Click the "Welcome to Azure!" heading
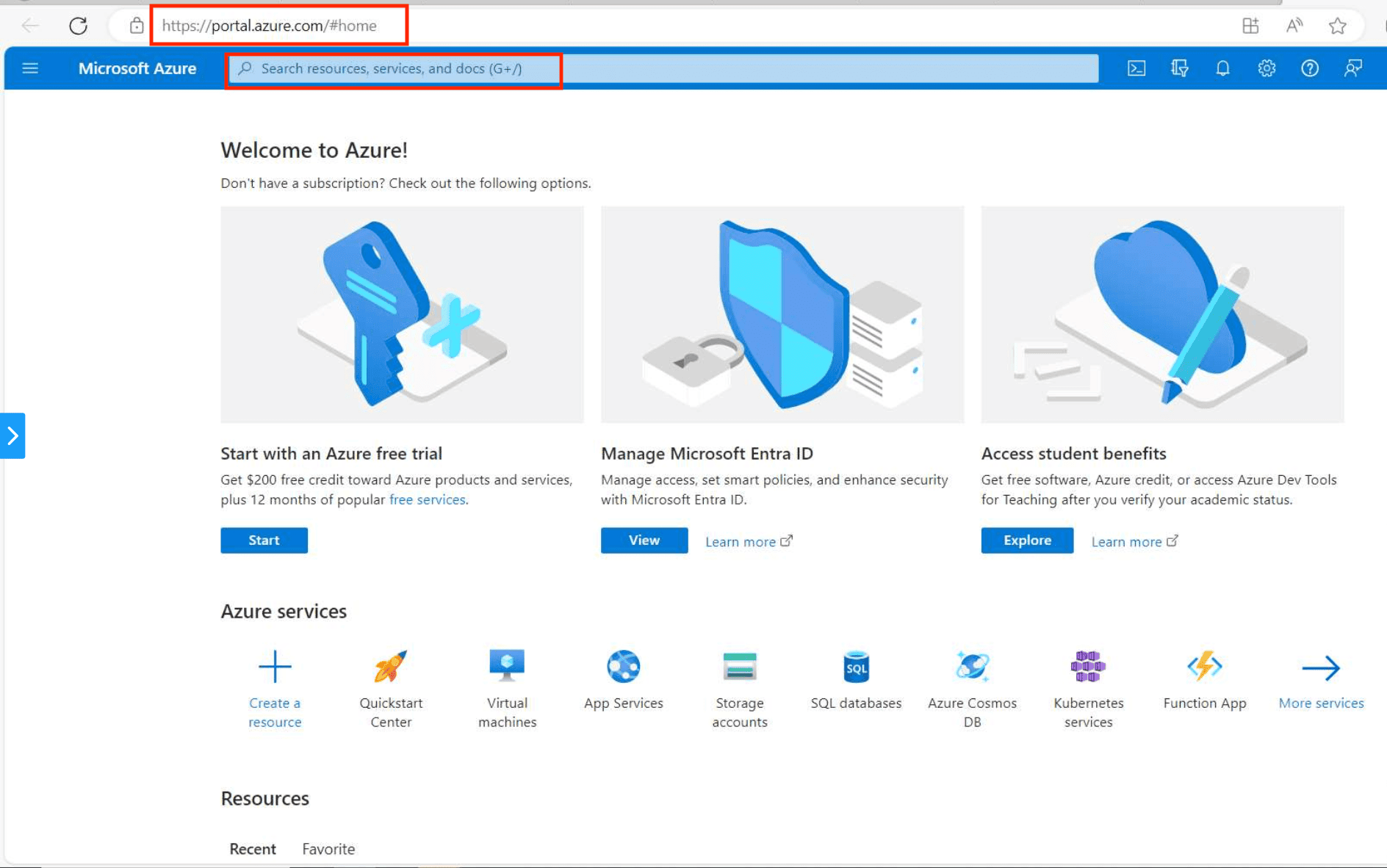The image size is (1387, 868). [x=314, y=150]
